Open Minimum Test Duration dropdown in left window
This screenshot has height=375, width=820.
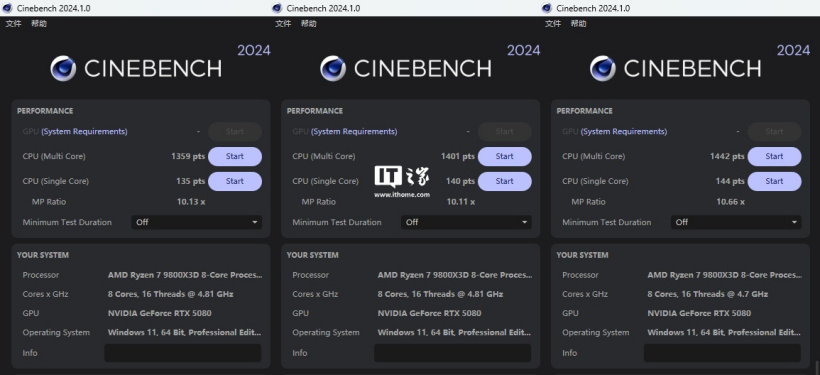point(197,222)
